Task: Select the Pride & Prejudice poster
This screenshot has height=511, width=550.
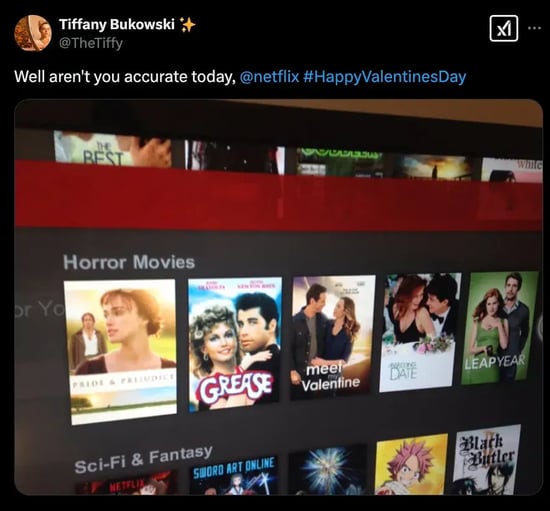Action: coord(120,351)
